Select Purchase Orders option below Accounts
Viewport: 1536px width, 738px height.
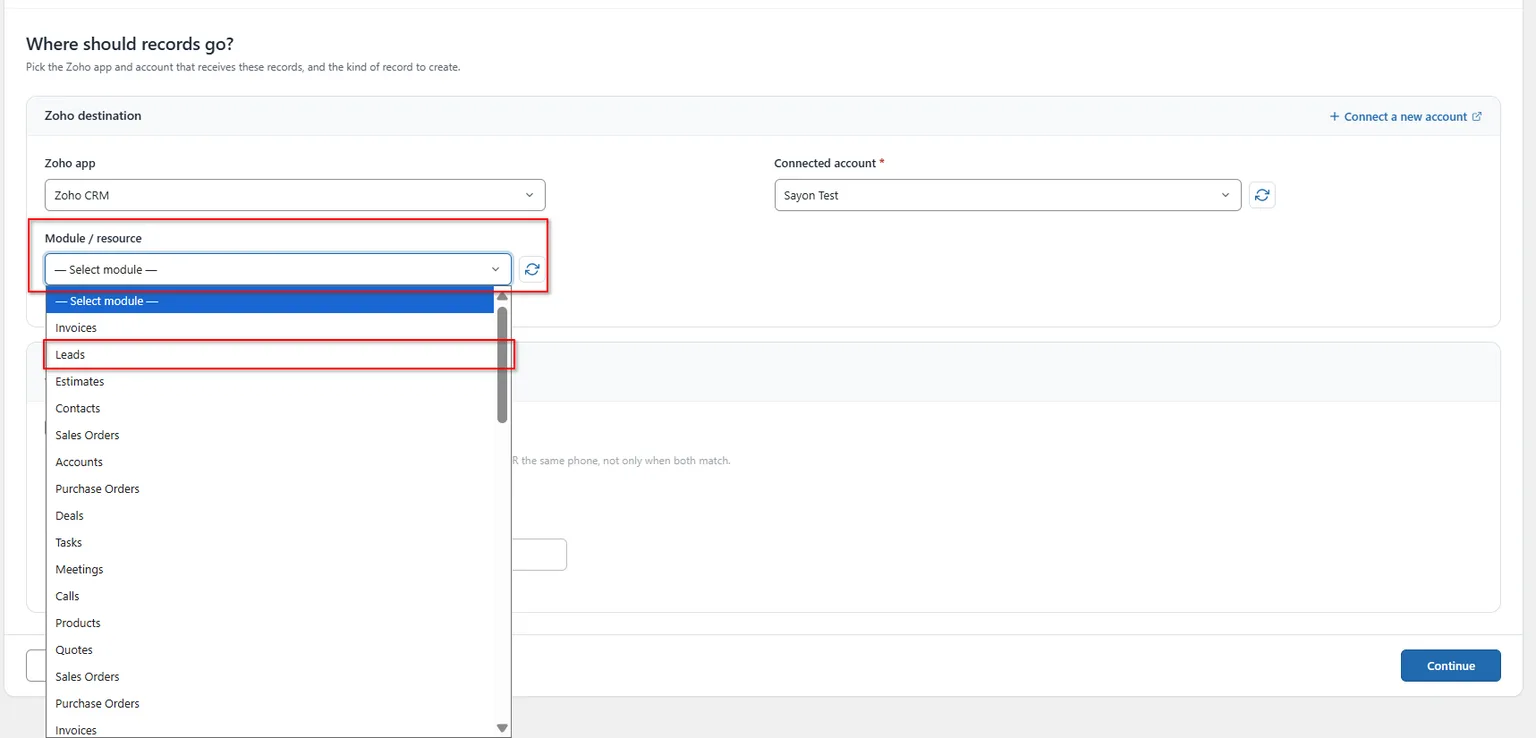coord(270,489)
